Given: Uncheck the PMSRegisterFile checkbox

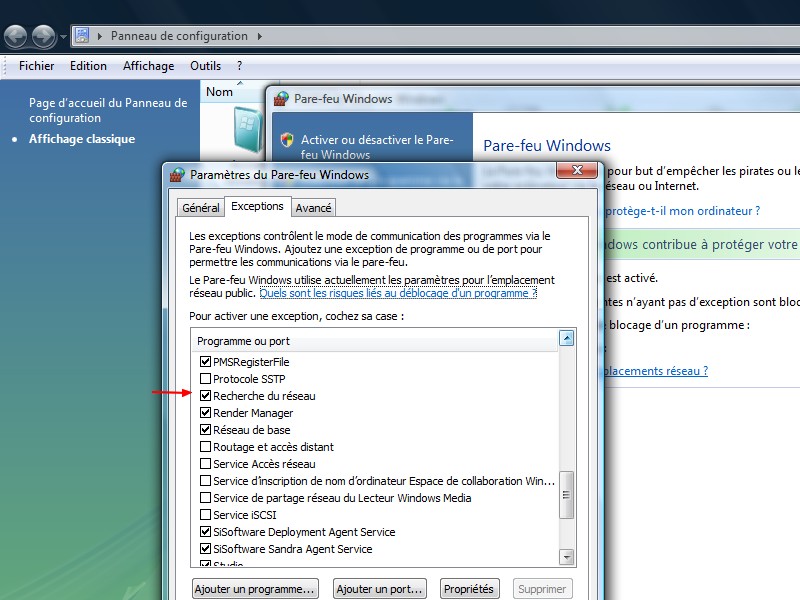Looking at the screenshot, I should click(x=205, y=362).
